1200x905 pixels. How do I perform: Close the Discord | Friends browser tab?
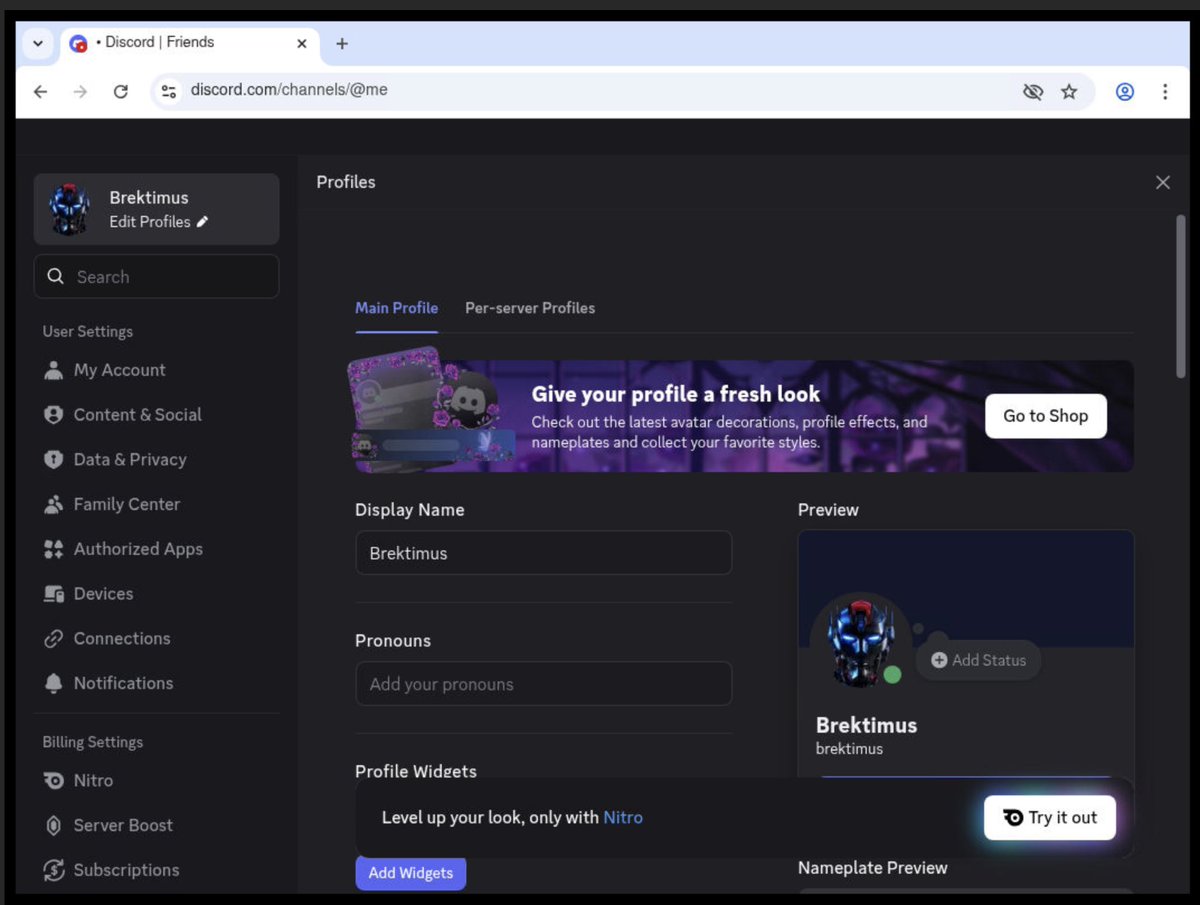302,44
